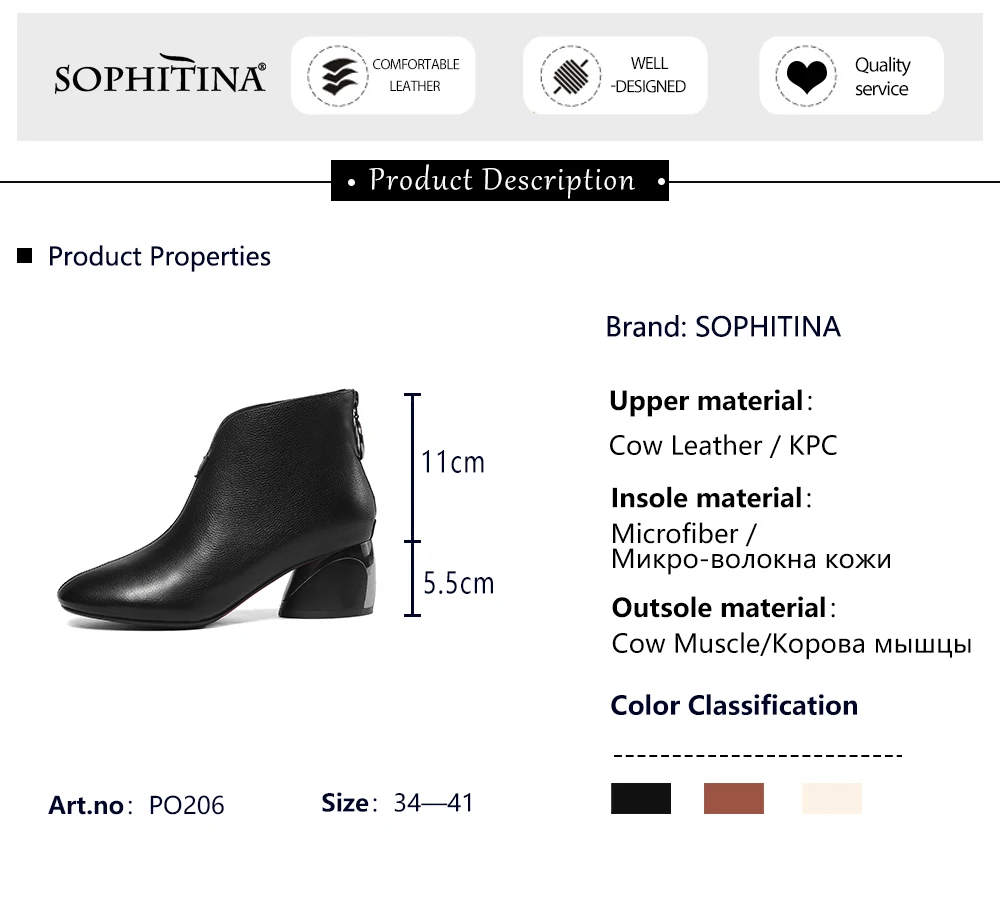The image size is (1000, 913).
Task: Click the black ankle boot image
Action: (217, 509)
